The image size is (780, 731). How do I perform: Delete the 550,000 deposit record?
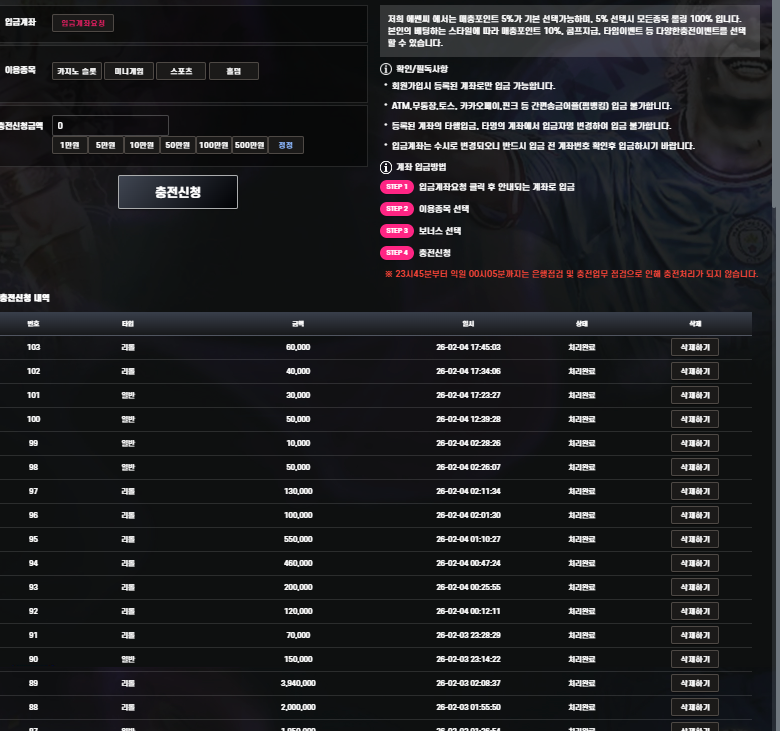coord(694,539)
